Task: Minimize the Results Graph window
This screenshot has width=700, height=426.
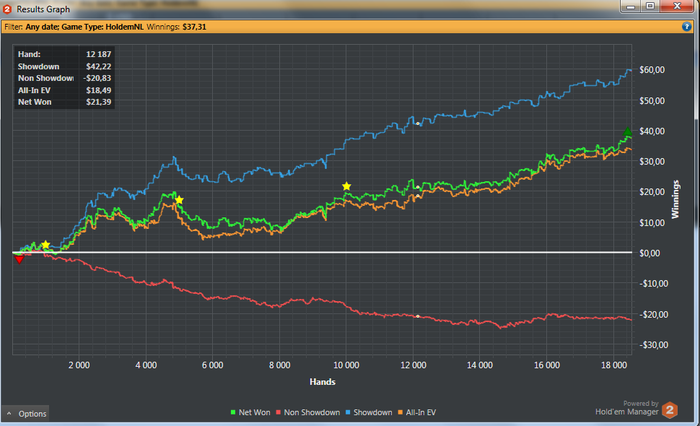Action: tap(630, 6)
